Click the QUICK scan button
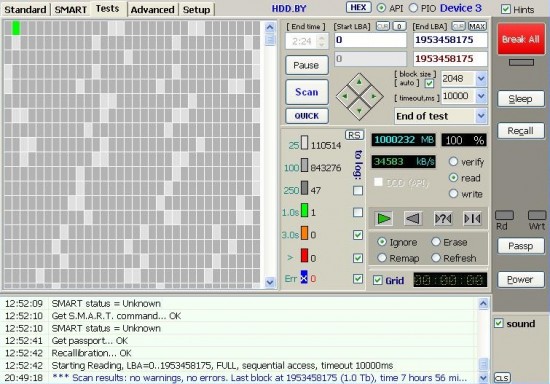This screenshot has width=550, height=384. pos(307,116)
